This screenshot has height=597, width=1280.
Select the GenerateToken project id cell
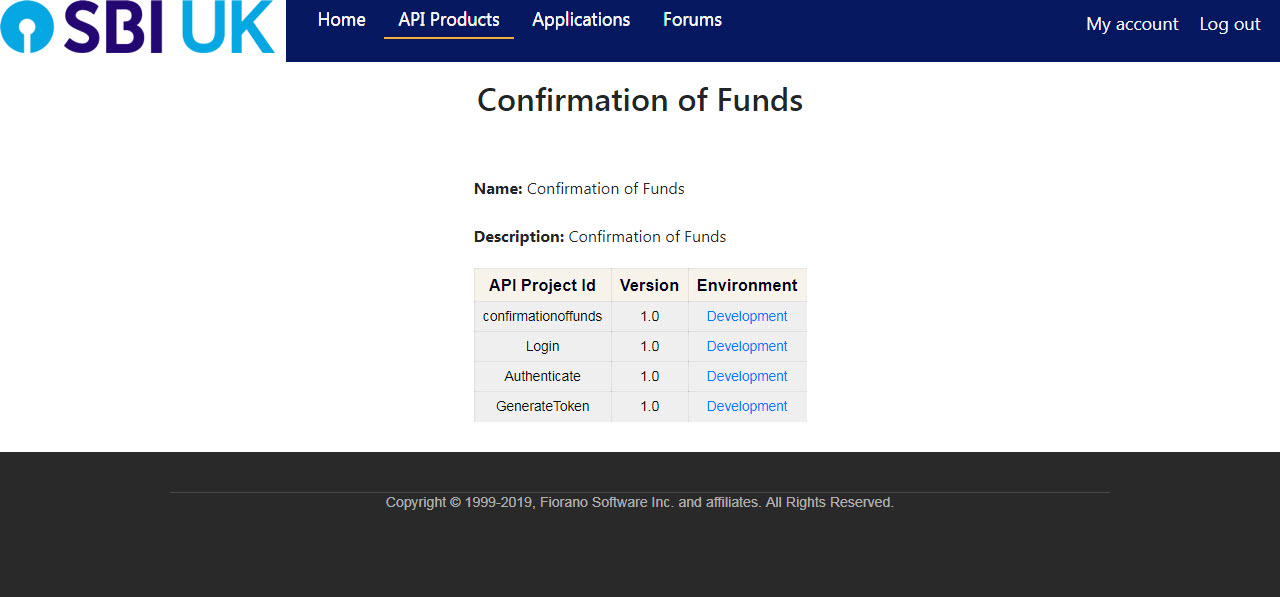pos(543,406)
